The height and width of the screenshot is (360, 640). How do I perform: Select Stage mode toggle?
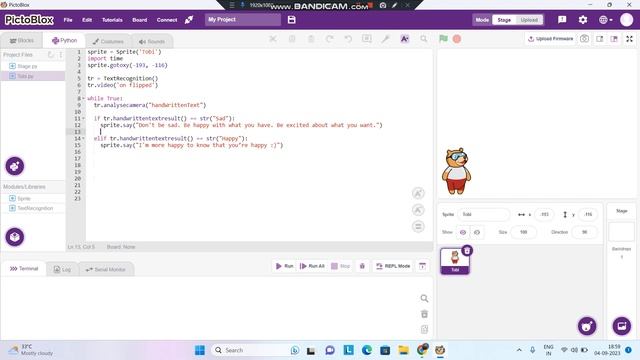point(504,20)
